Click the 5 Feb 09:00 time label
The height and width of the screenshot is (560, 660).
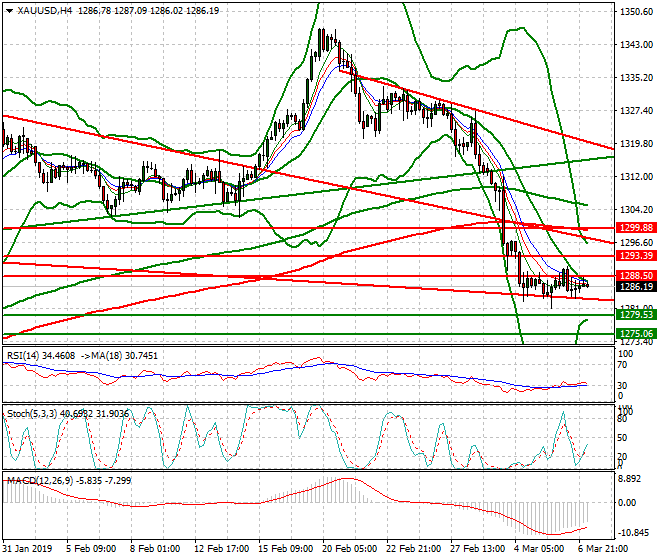click(x=91, y=549)
